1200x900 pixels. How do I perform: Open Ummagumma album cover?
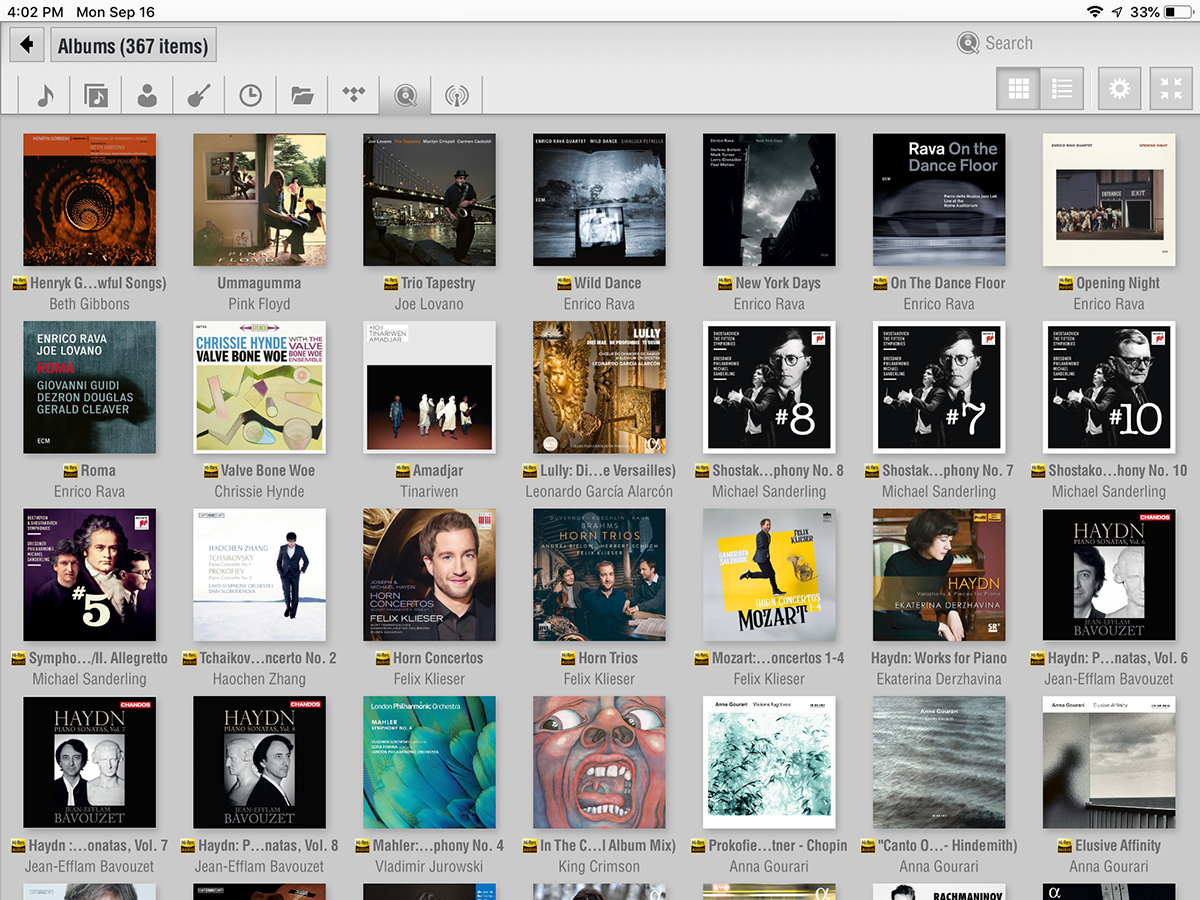(x=259, y=200)
